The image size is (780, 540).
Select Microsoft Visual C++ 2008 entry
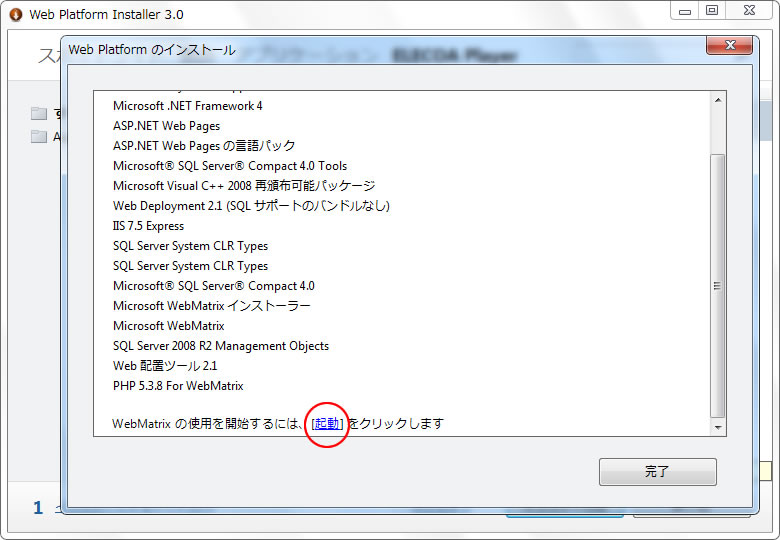(x=243, y=186)
